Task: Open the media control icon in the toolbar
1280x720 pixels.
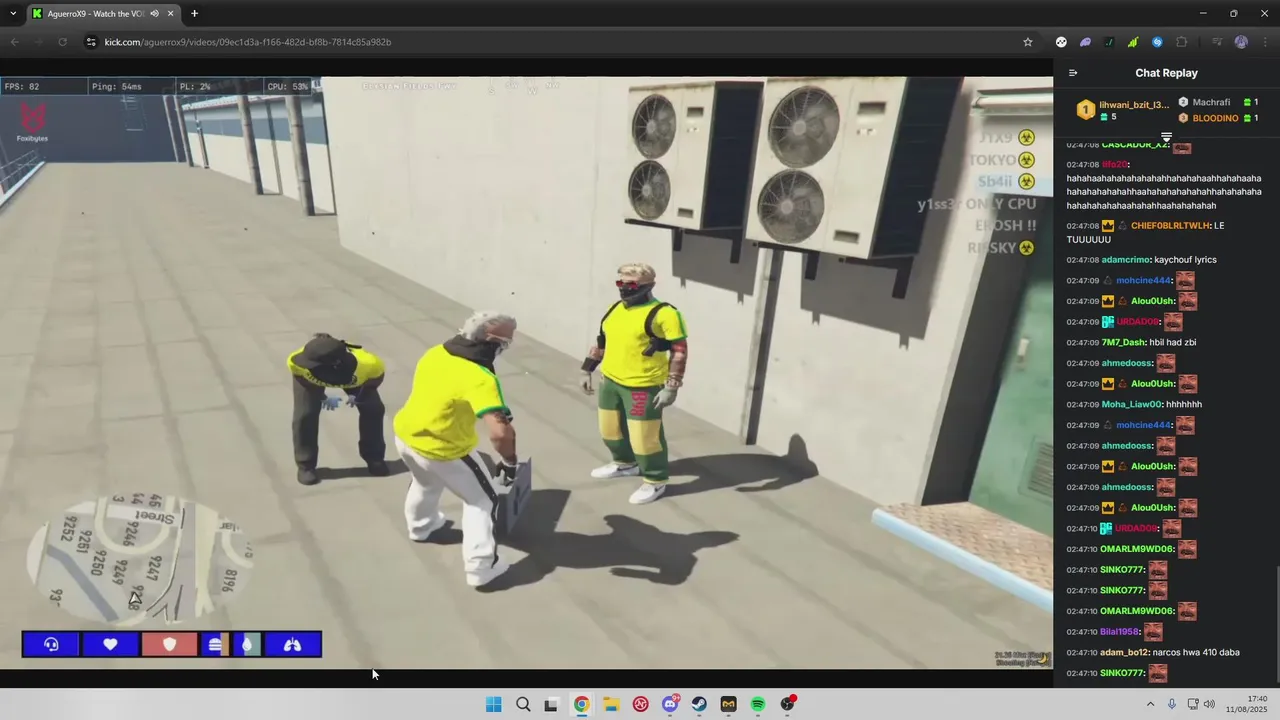Action: [1217, 42]
